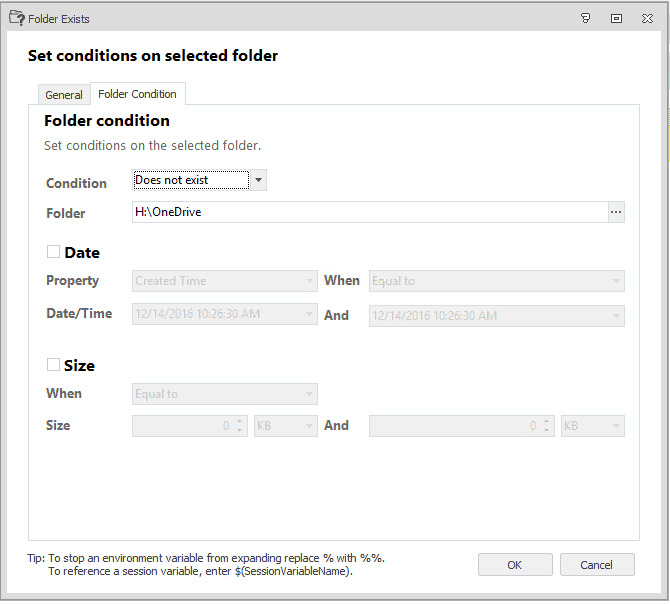Click the Folder path field H:\OneDrive
This screenshot has width=670, height=604.
click(x=370, y=212)
